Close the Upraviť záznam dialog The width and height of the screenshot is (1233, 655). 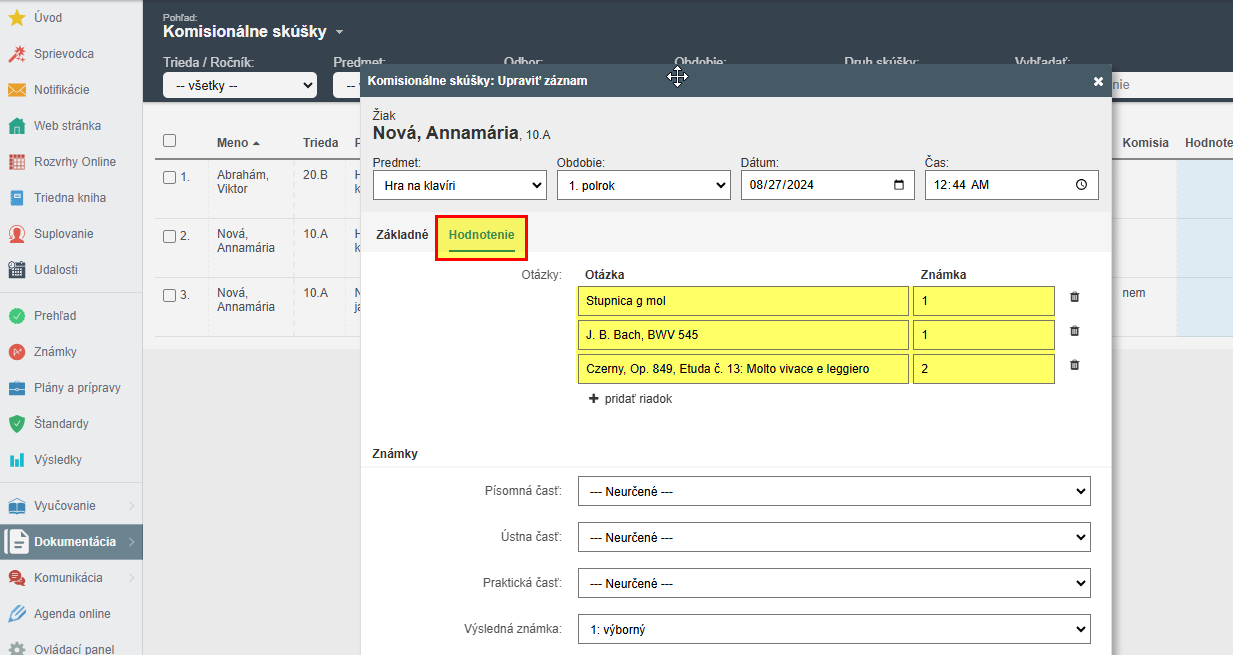pyautogui.click(x=1098, y=82)
